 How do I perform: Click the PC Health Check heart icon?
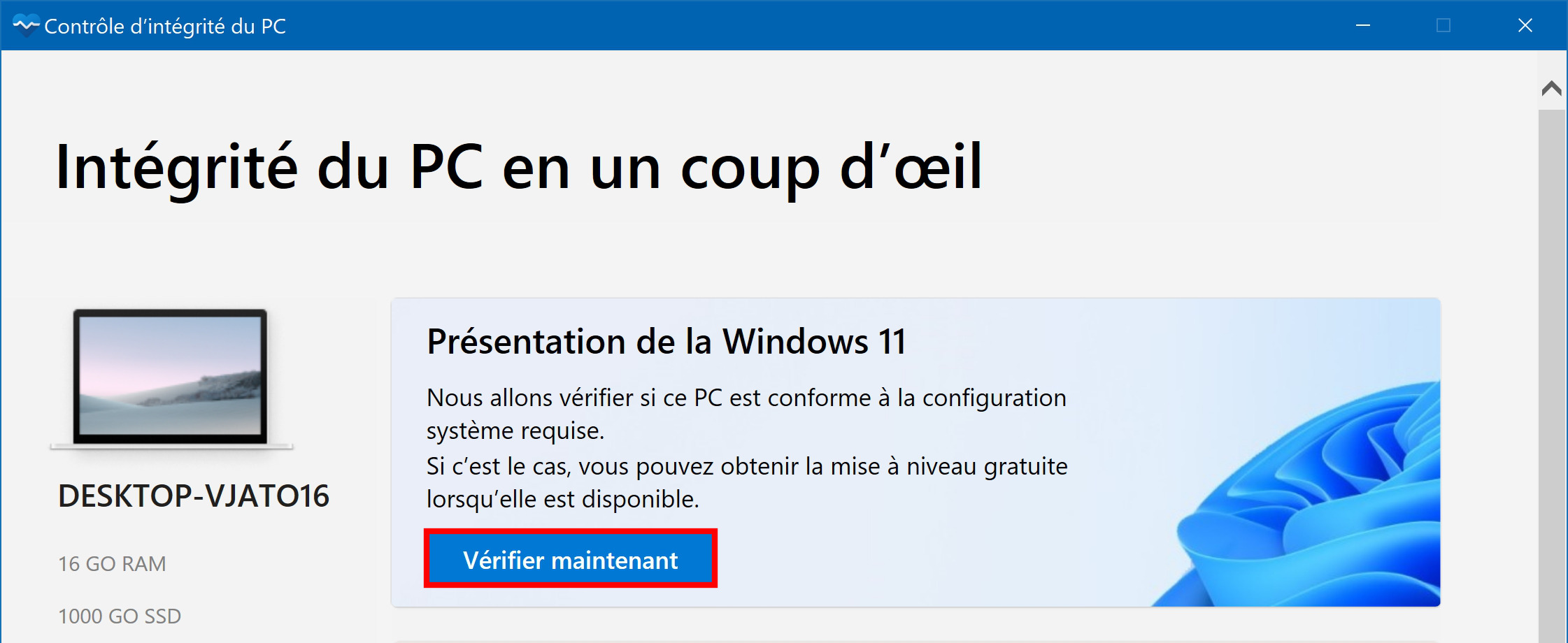tap(26, 26)
